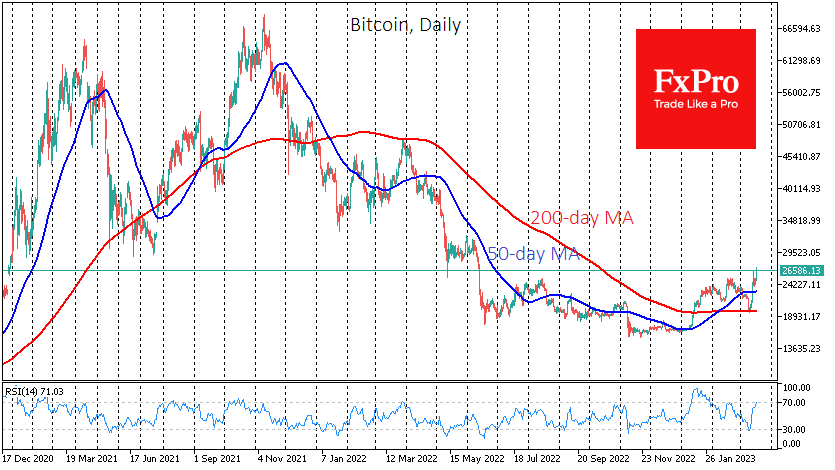Select the 'Bitcoin, Daily' chart title

pos(406,26)
